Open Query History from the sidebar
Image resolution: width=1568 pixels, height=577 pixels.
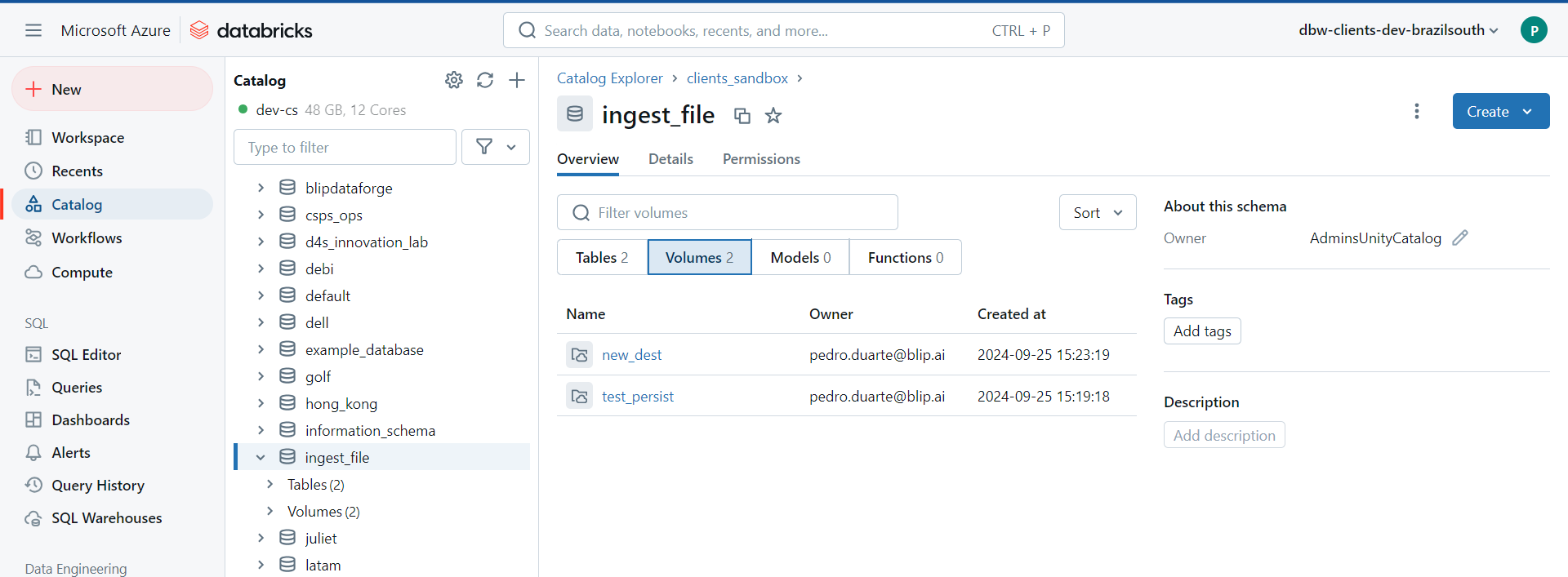112,485
